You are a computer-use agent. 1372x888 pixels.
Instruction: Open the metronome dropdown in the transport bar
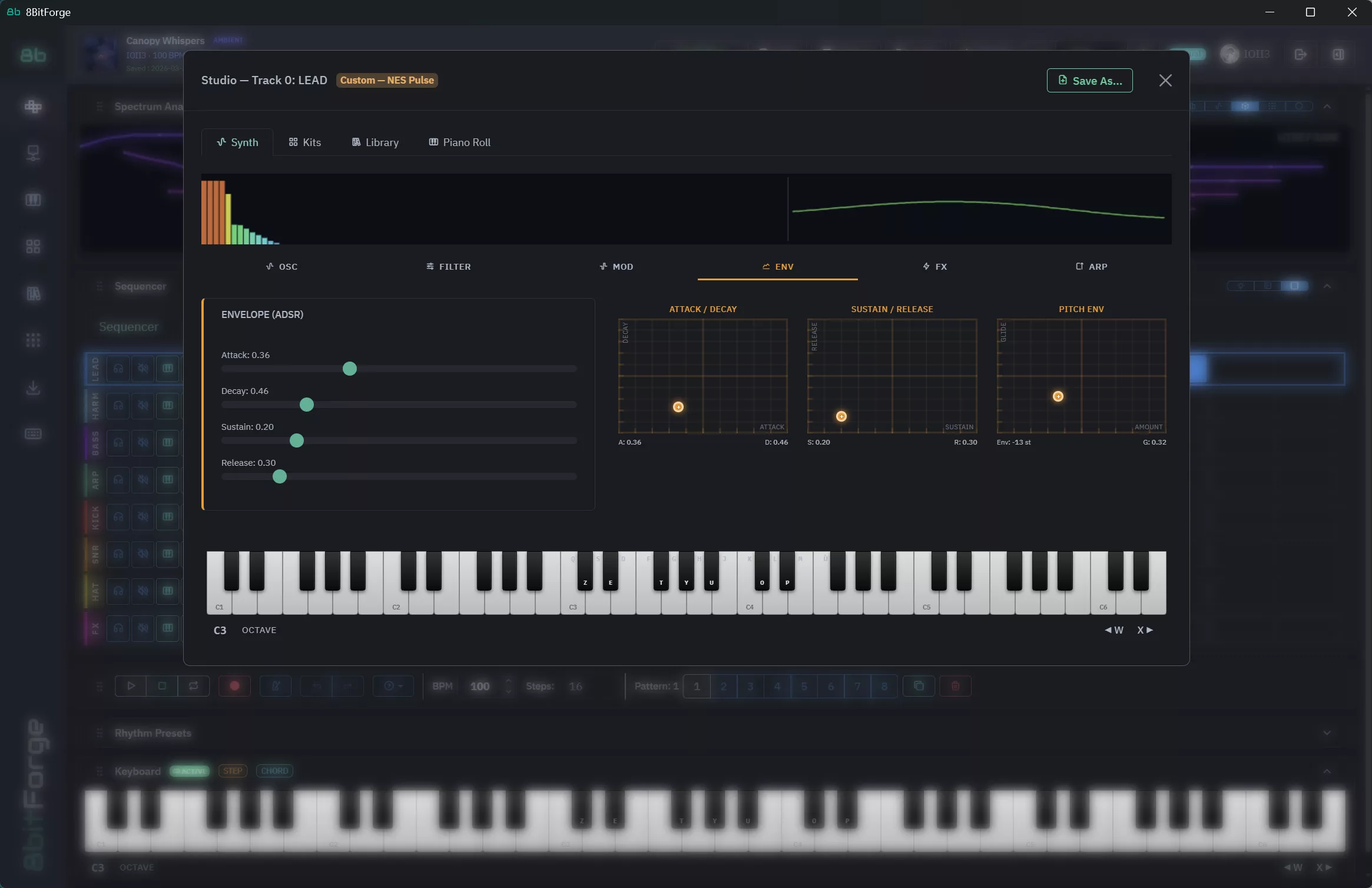393,685
